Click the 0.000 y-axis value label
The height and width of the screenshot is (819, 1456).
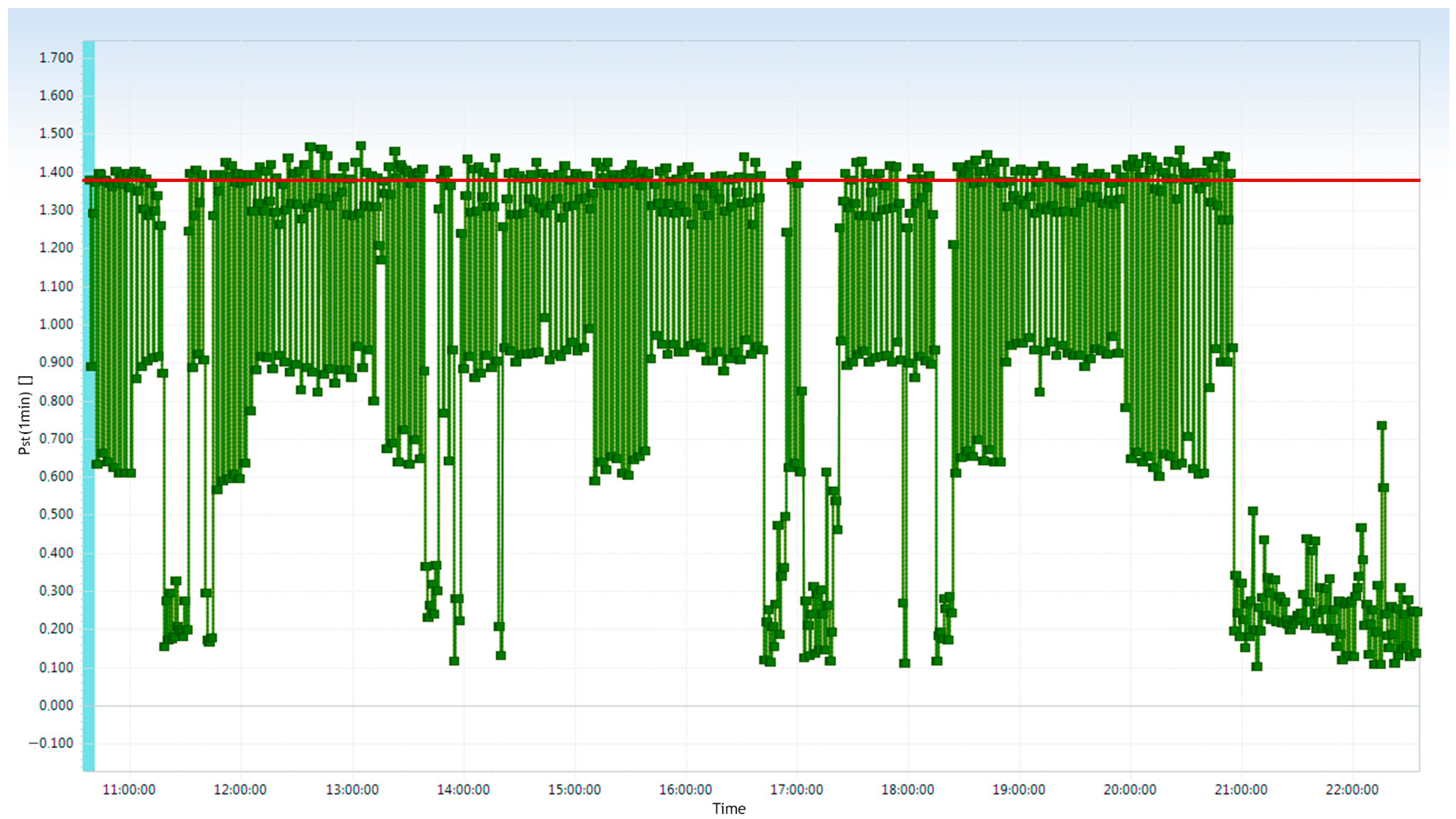click(x=56, y=705)
